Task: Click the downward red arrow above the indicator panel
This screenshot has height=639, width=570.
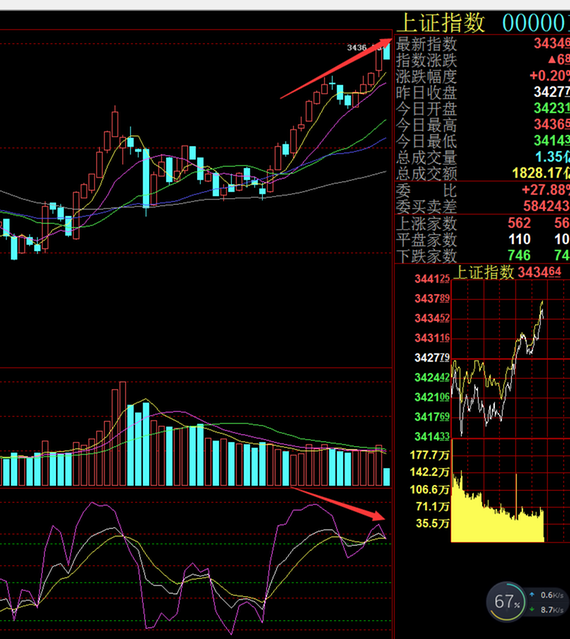Action: coord(338,504)
